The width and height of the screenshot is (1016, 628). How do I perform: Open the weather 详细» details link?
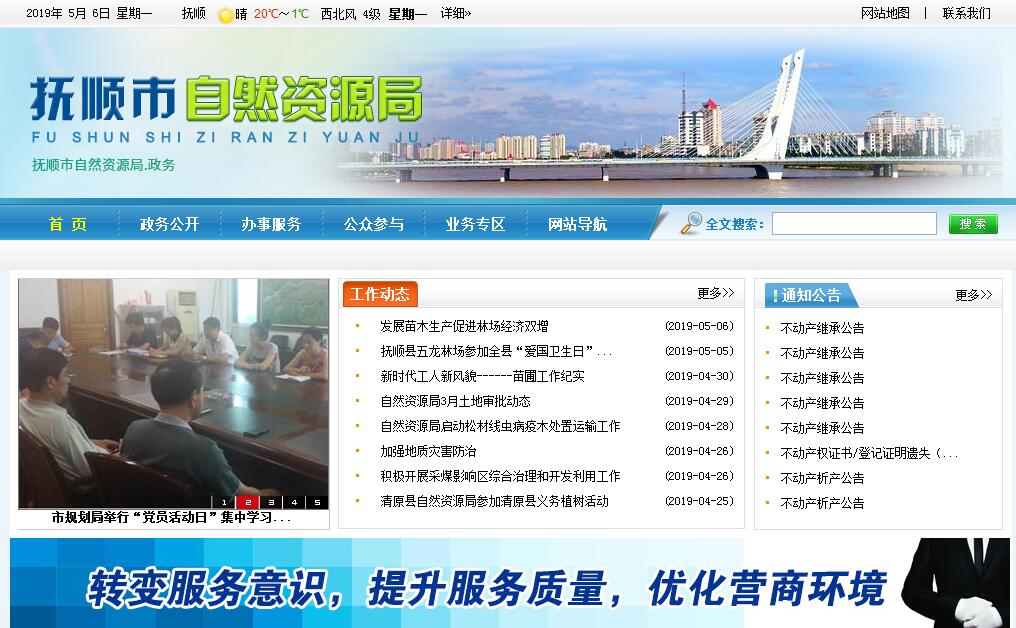click(455, 14)
